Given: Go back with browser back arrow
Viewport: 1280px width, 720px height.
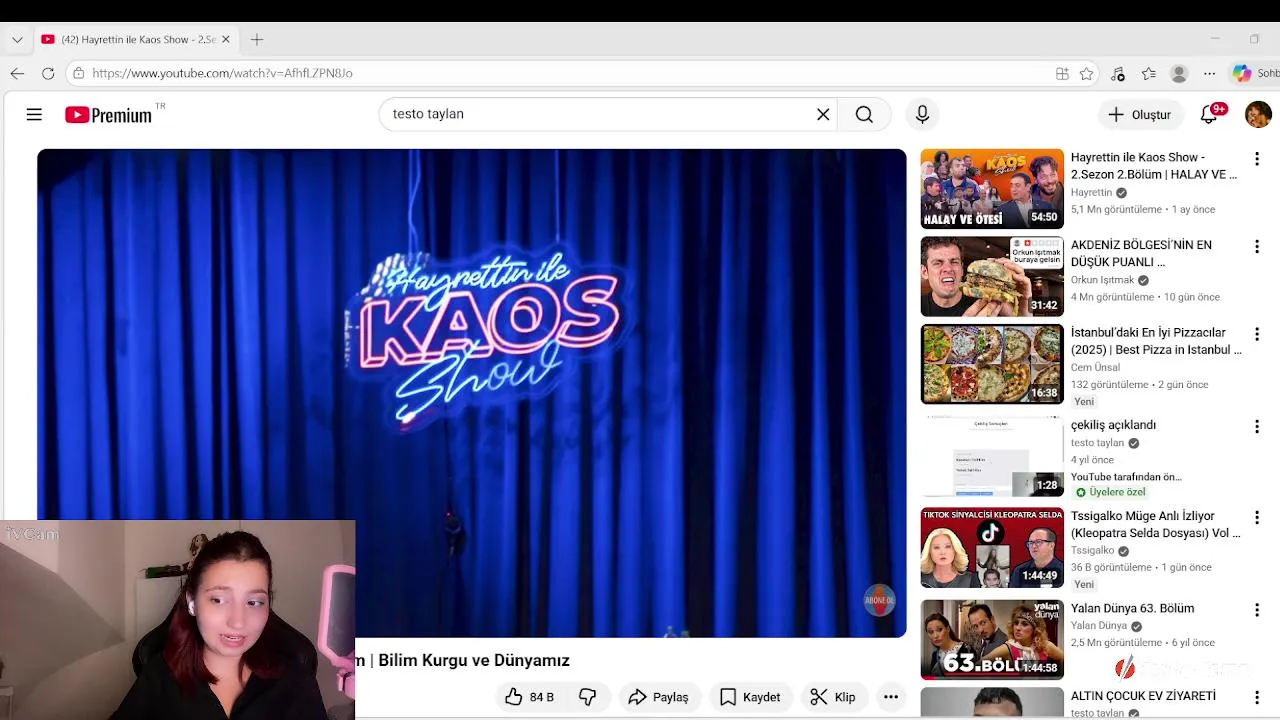Looking at the screenshot, I should click(17, 73).
